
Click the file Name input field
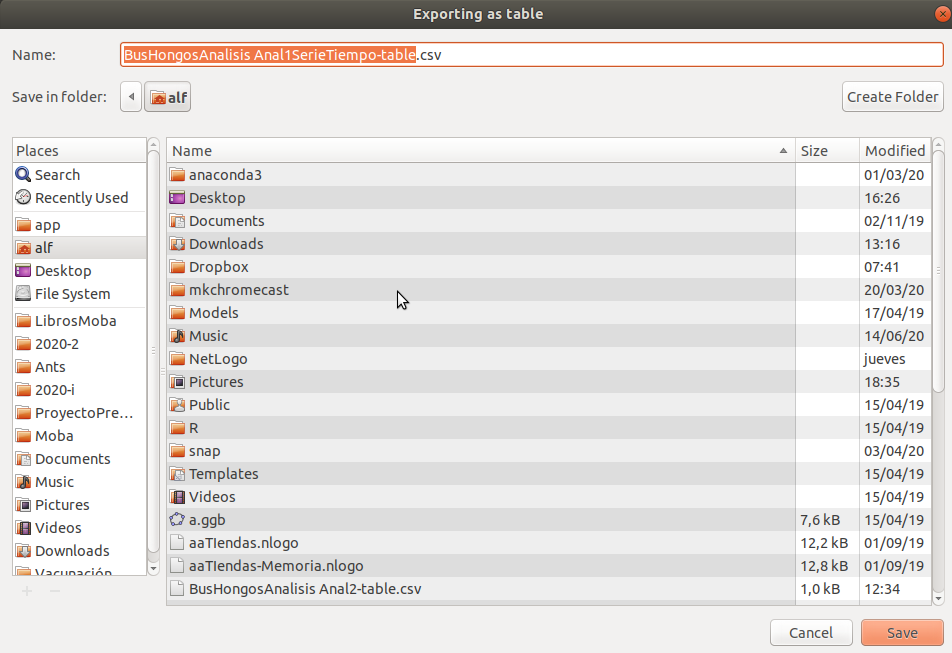click(x=532, y=55)
